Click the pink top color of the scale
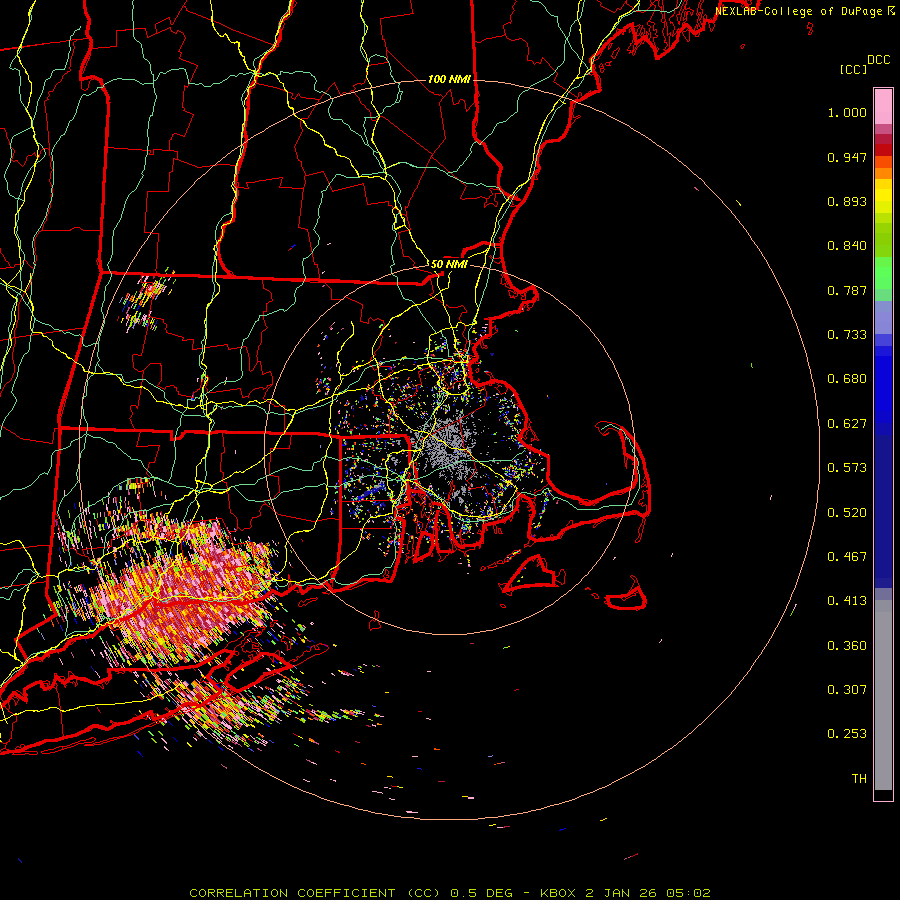The image size is (900, 900). point(883,106)
